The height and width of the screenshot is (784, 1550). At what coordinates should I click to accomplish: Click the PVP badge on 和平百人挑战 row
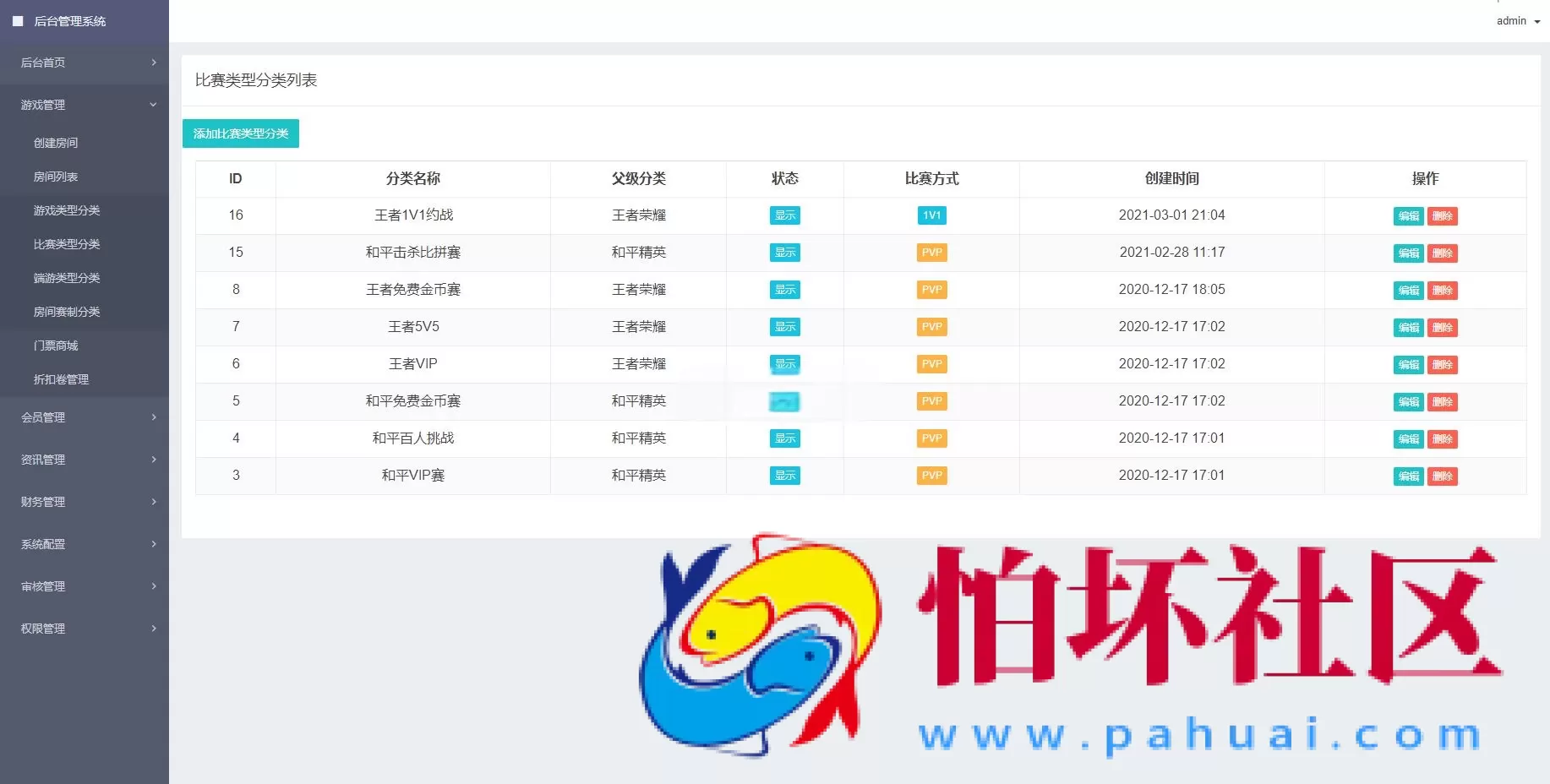[x=931, y=438]
